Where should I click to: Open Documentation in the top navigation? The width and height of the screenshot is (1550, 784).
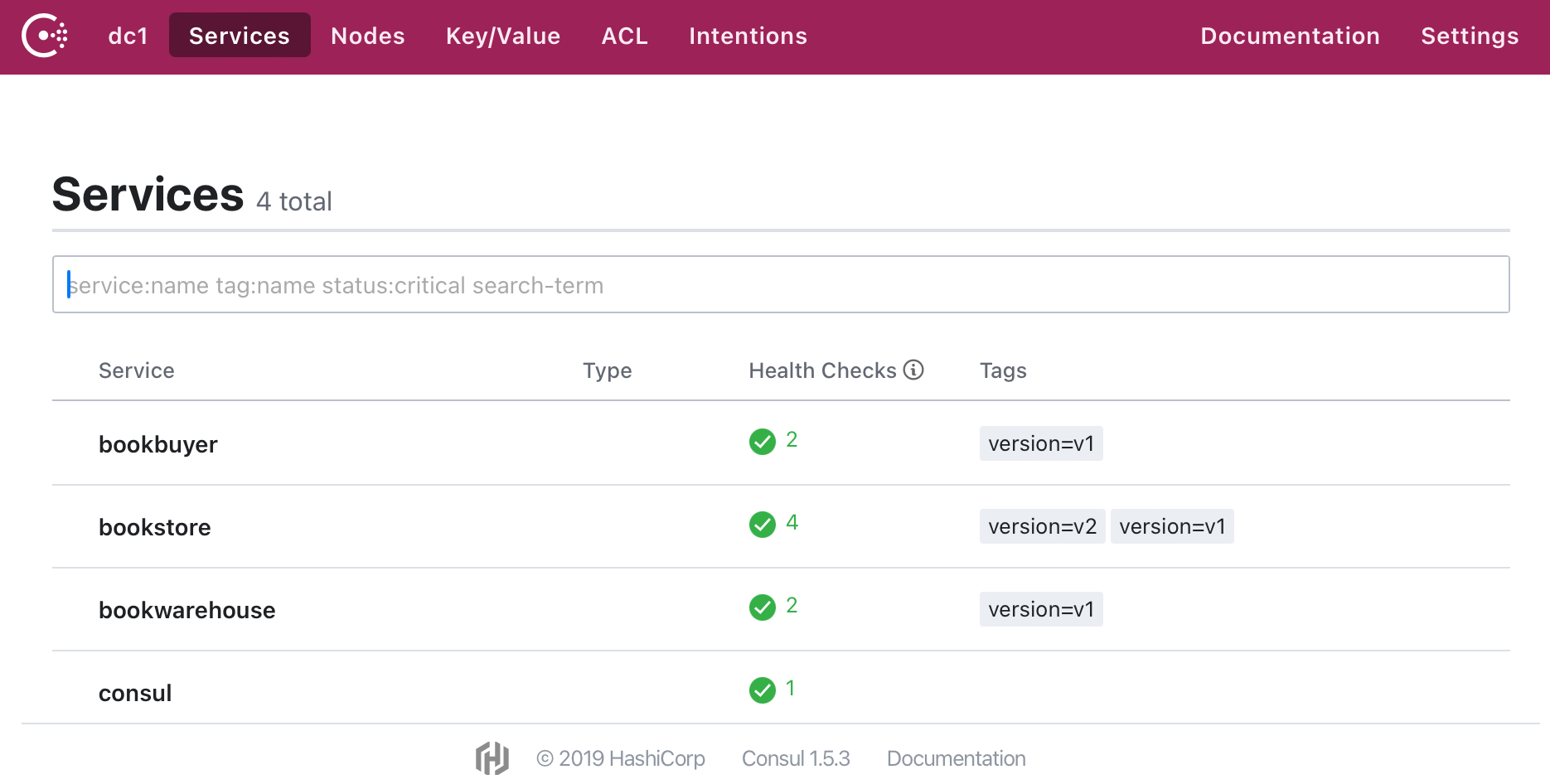coord(1289,36)
